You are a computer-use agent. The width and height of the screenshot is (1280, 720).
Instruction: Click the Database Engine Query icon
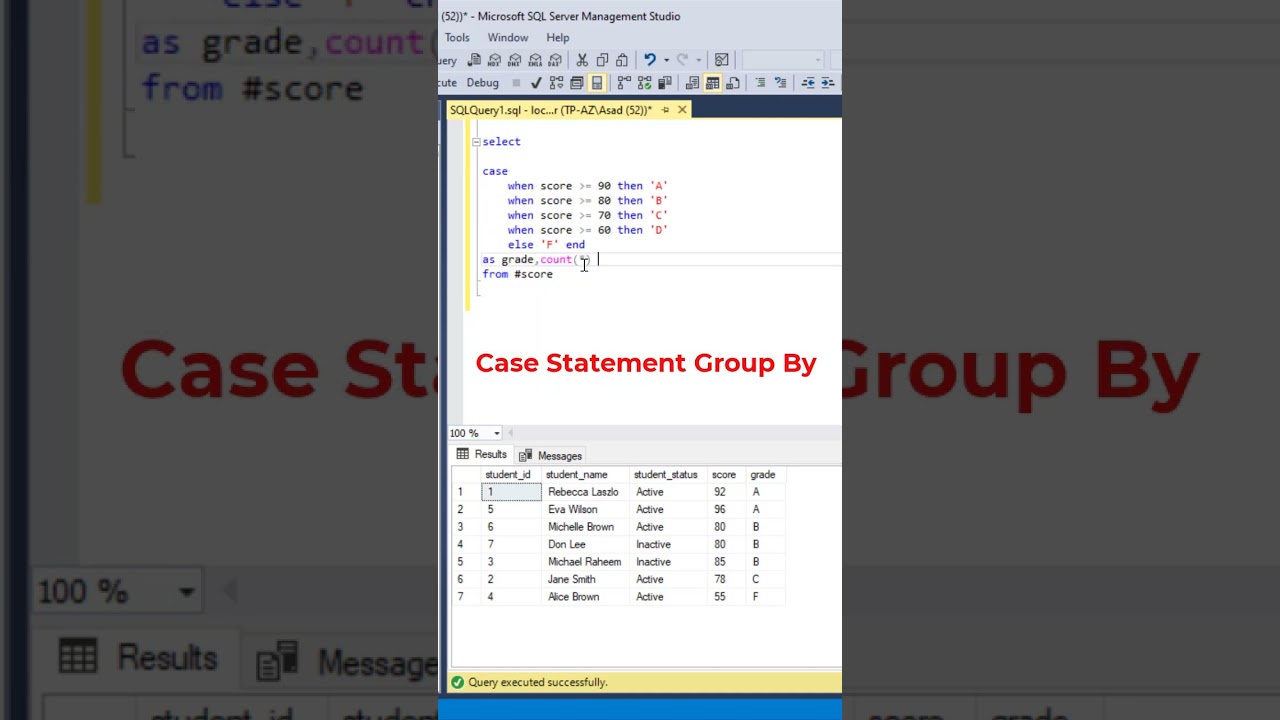coord(474,60)
